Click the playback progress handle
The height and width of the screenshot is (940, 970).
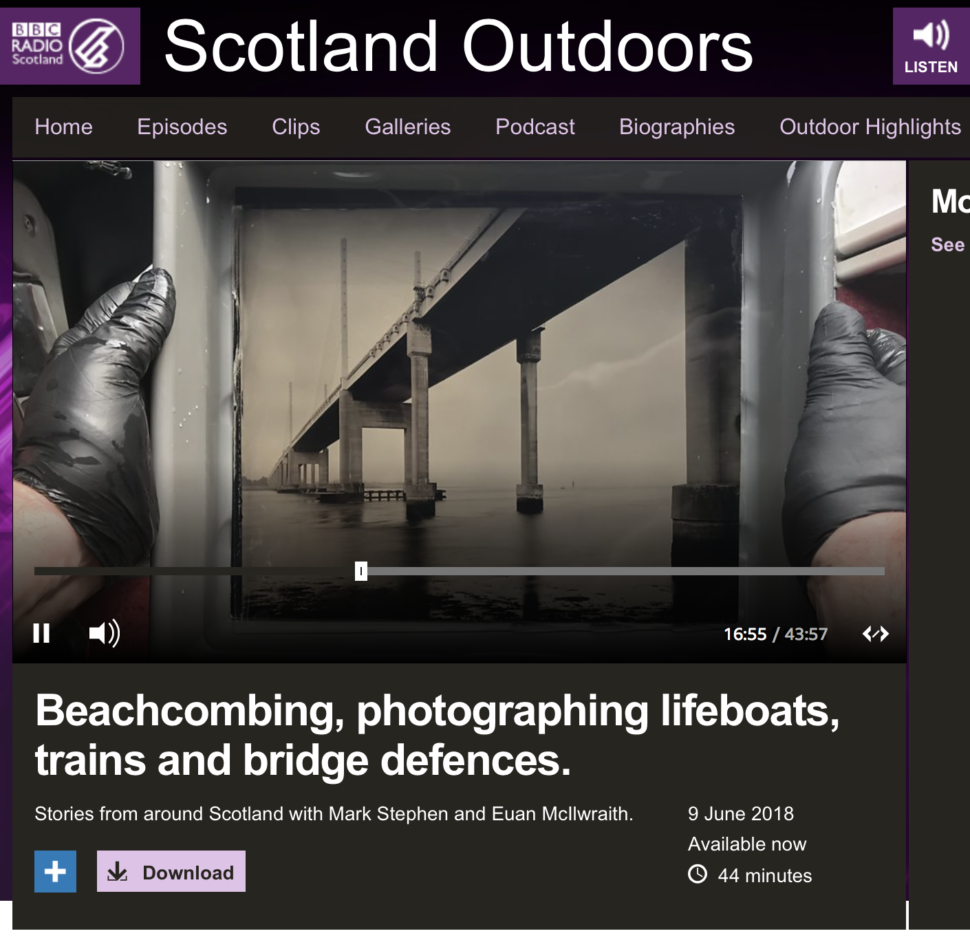361,571
